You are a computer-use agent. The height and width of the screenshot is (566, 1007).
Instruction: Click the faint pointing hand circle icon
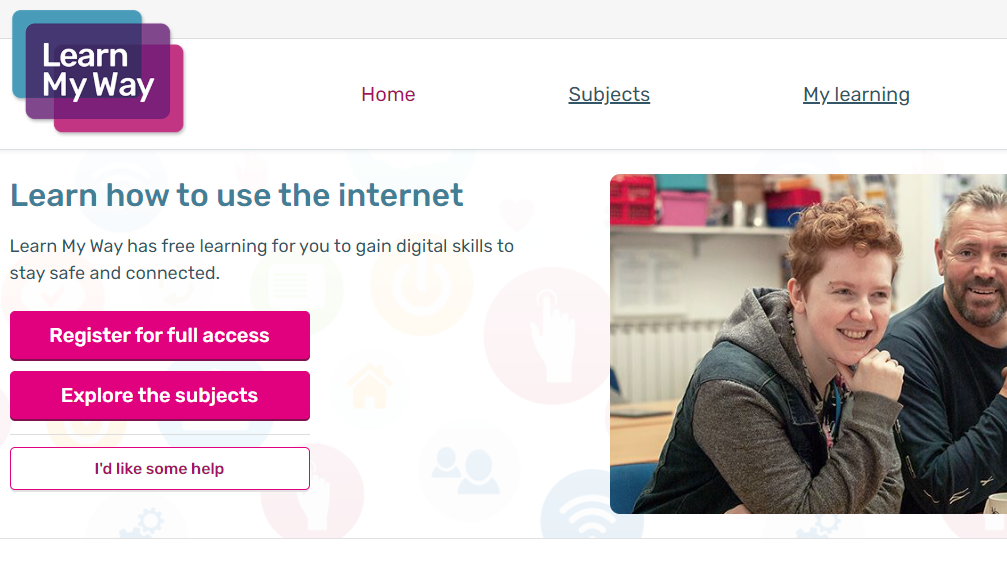coord(549,335)
